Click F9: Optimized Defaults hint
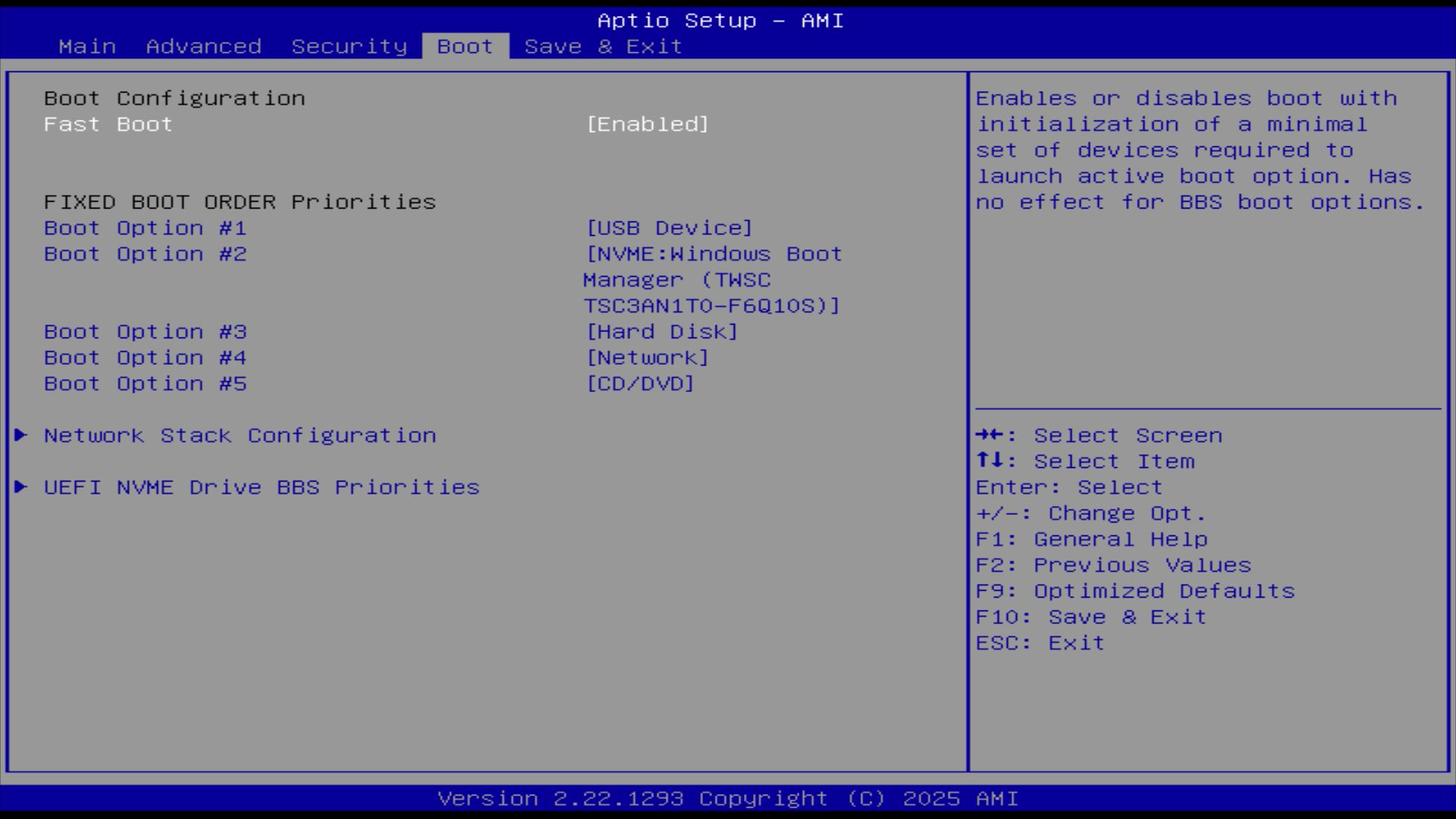The width and height of the screenshot is (1456, 819). click(1134, 591)
